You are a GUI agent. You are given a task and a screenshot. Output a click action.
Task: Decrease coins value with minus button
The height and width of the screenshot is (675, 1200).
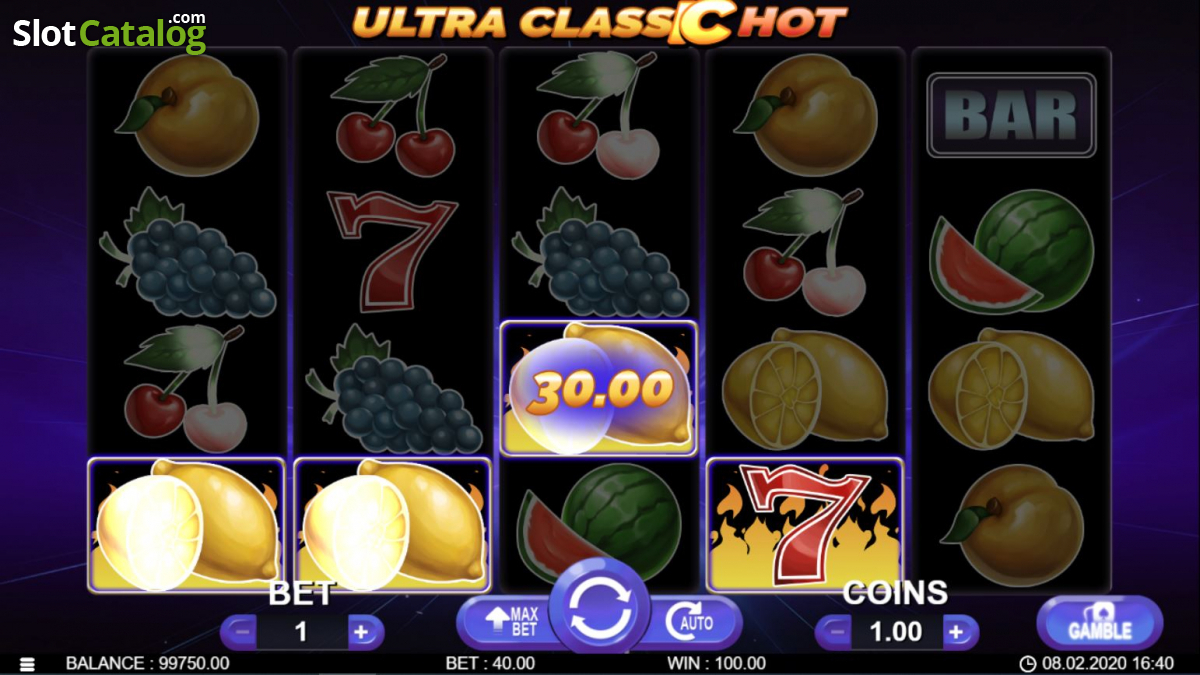click(832, 632)
